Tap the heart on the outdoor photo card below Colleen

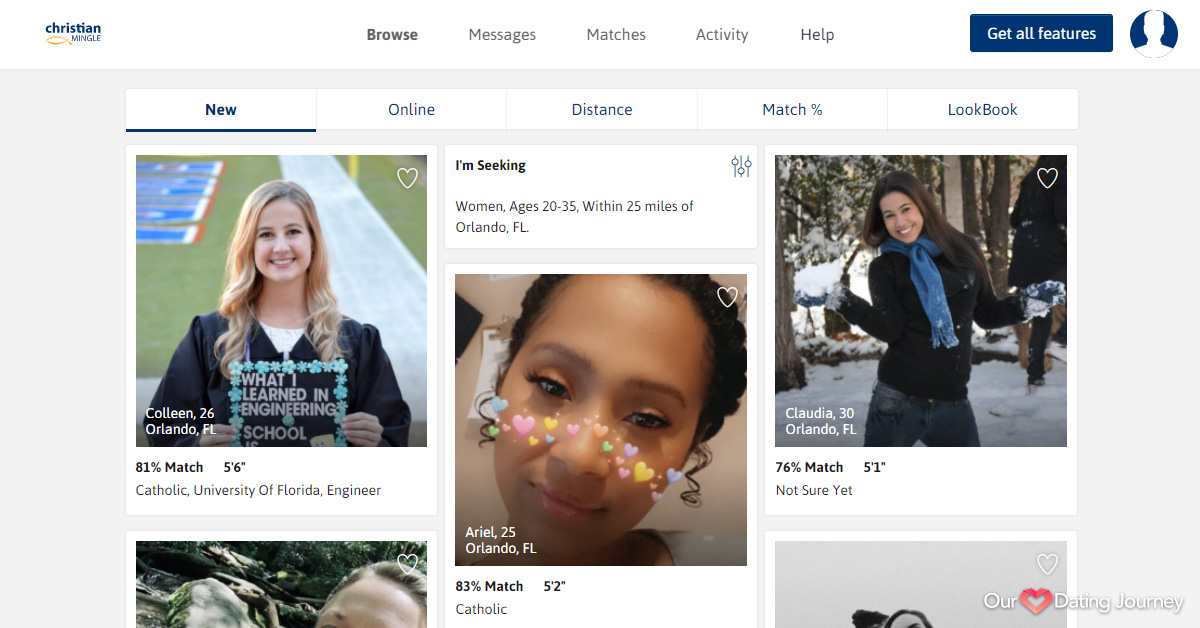pos(407,564)
